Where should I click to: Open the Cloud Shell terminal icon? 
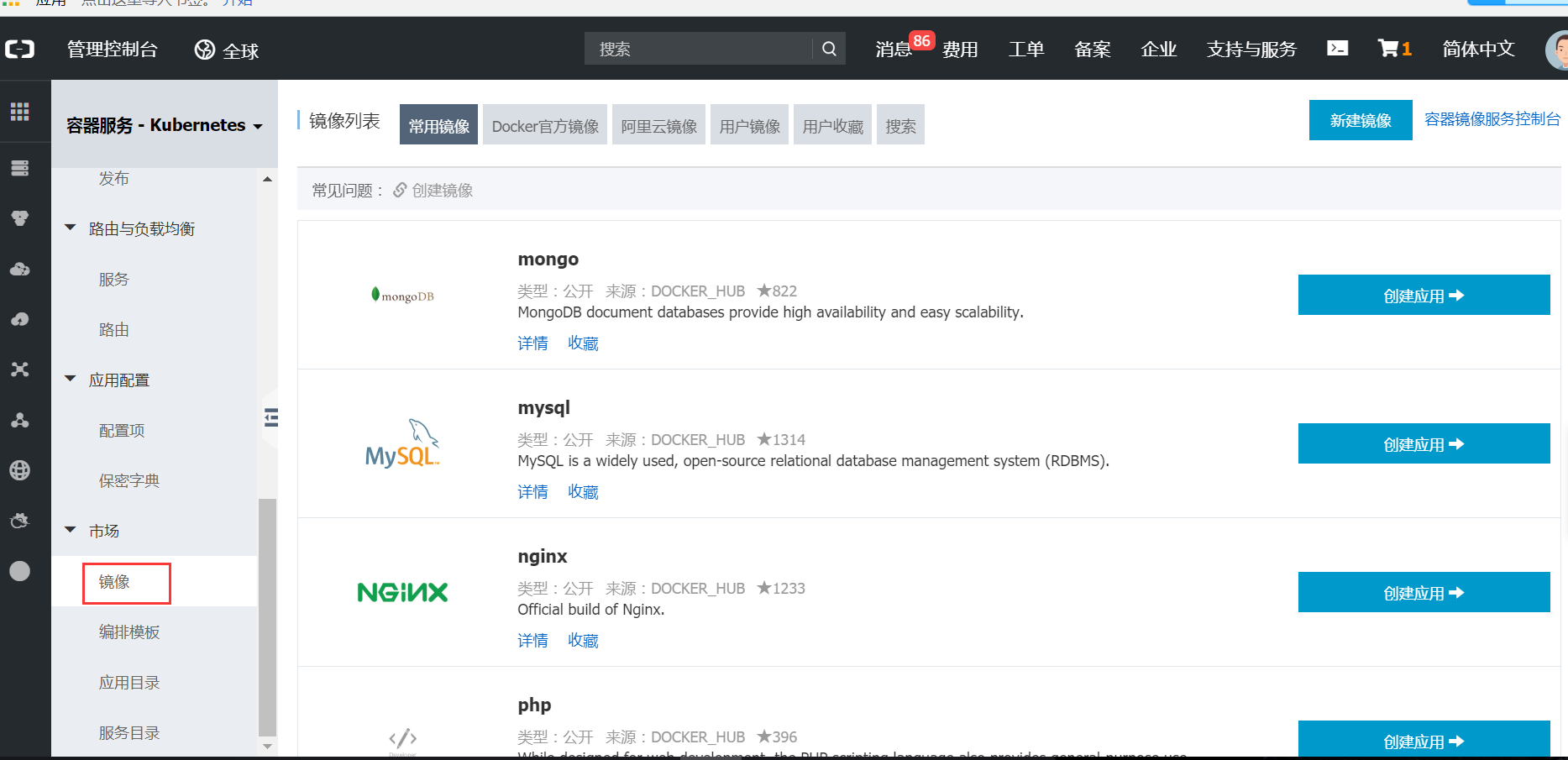pos(1337,48)
